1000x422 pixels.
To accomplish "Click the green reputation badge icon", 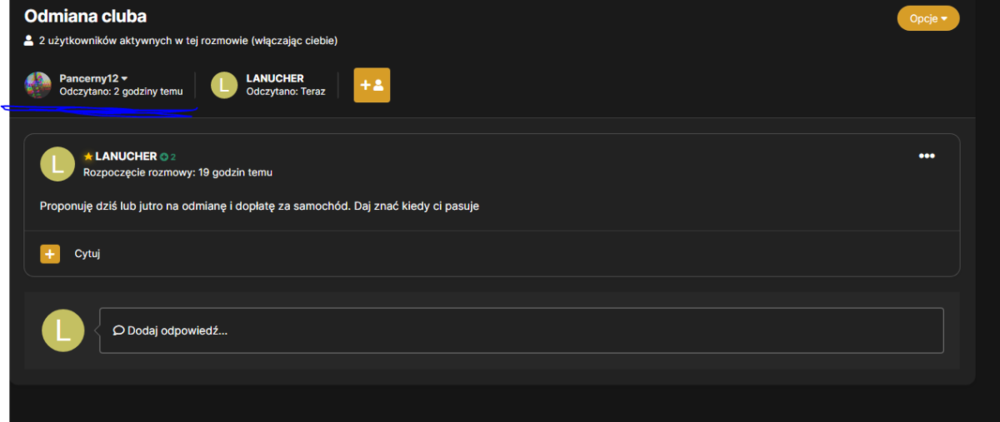I will click(164, 157).
